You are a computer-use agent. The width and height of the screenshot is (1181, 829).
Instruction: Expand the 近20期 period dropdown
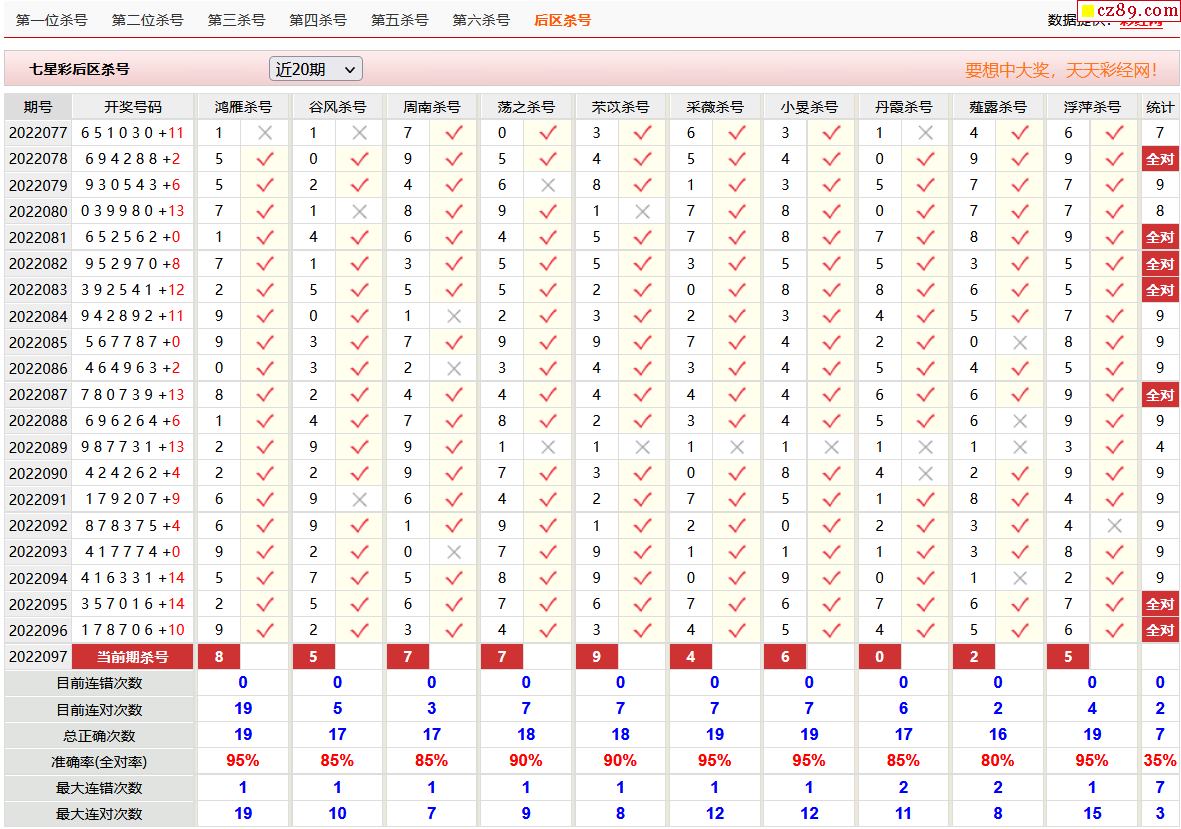pyautogui.click(x=316, y=69)
